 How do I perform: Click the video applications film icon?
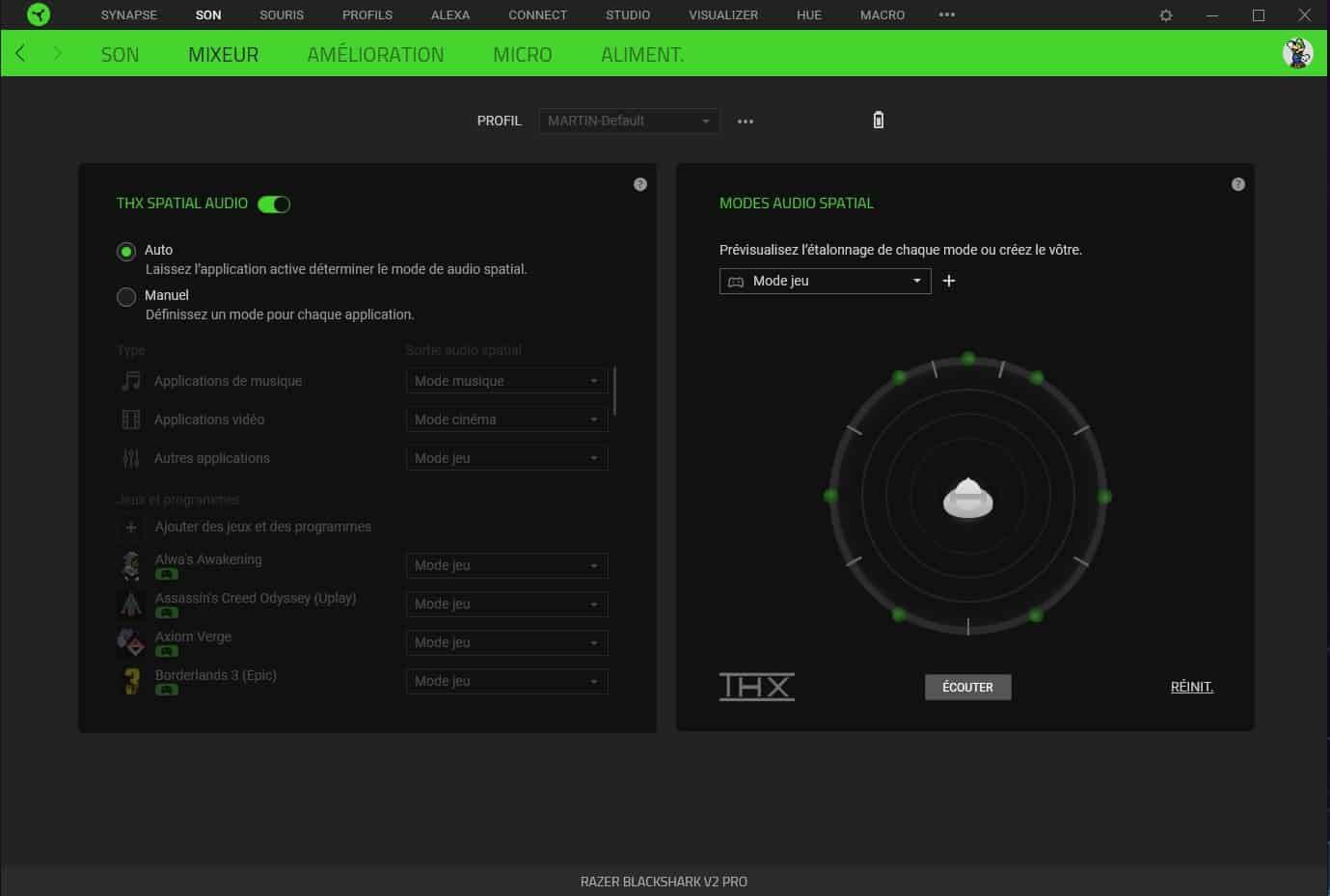tap(131, 420)
